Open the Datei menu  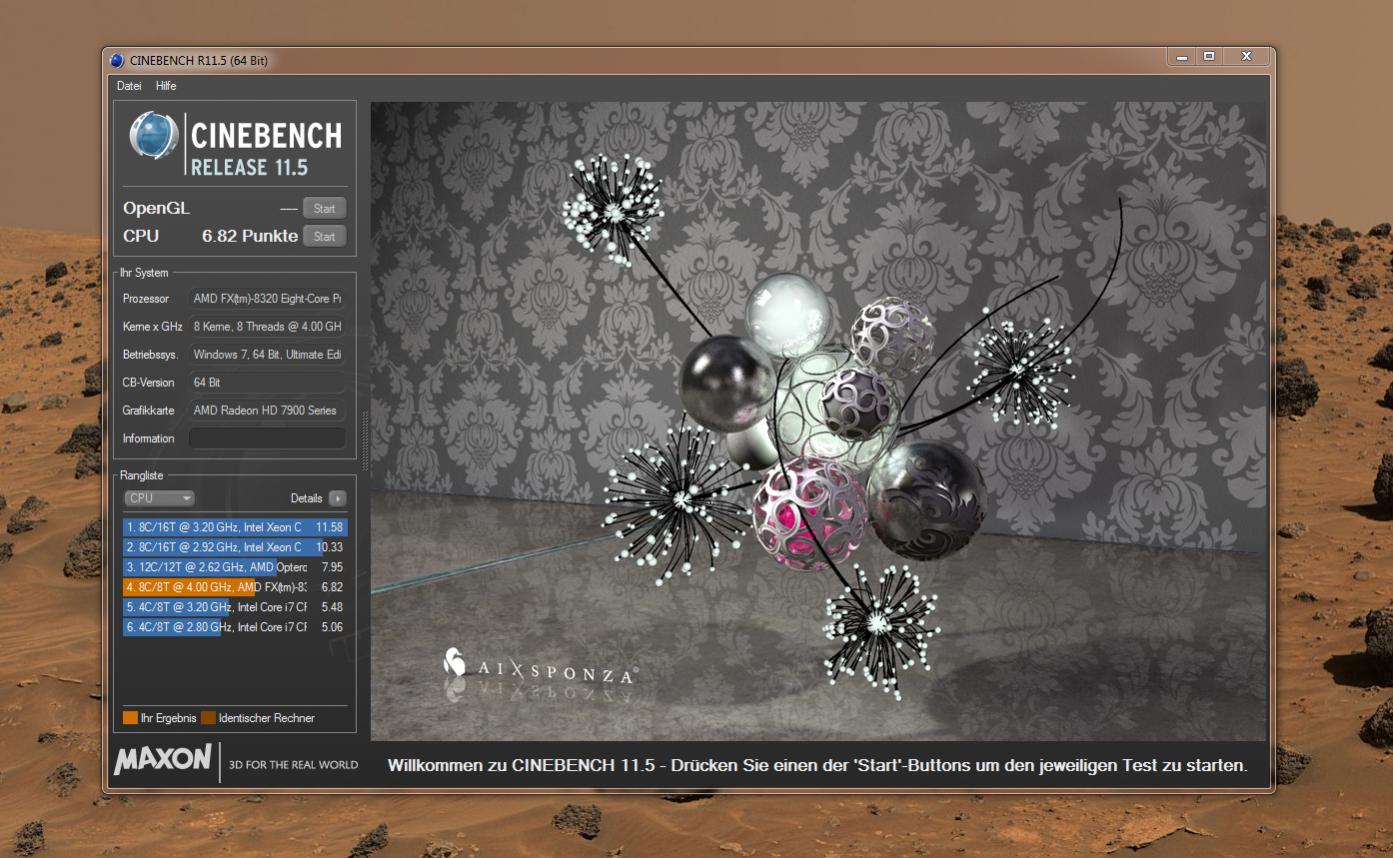coord(129,86)
